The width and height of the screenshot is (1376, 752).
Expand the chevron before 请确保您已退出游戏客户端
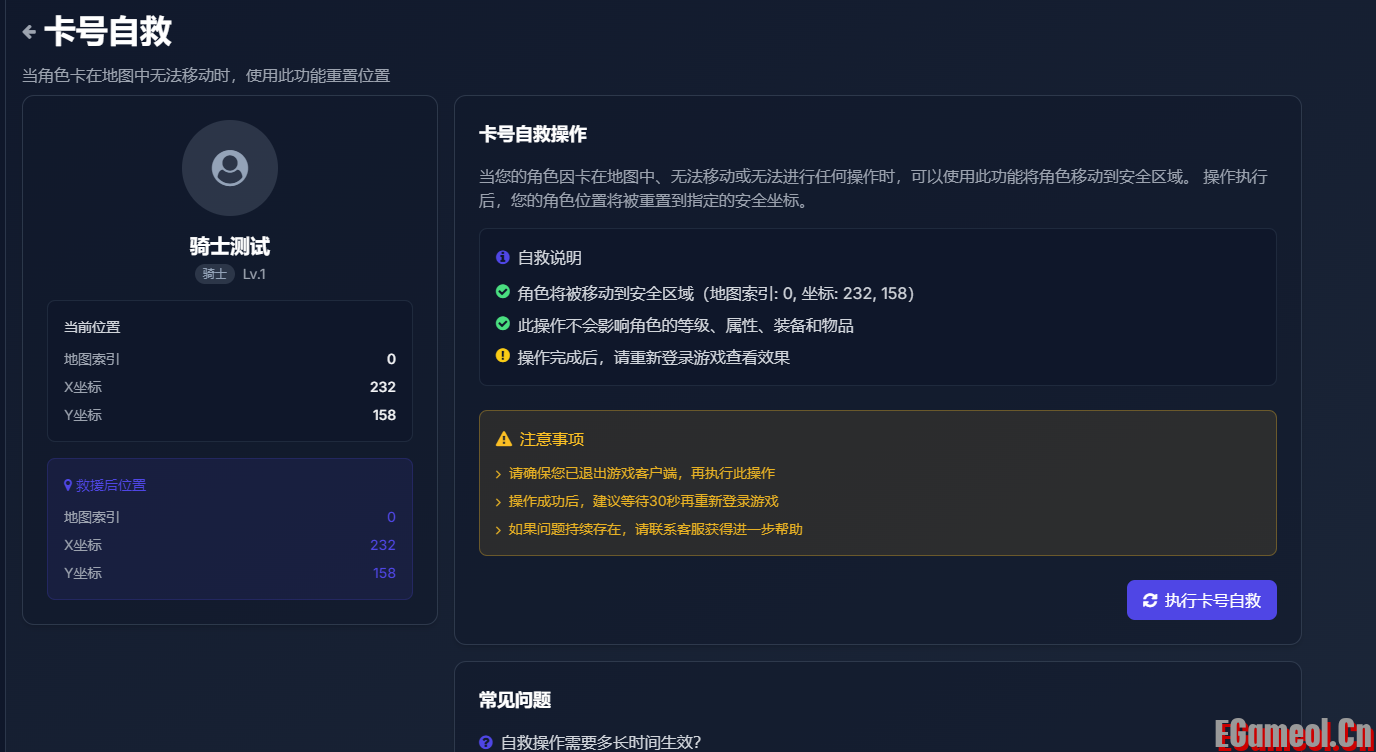(500, 473)
